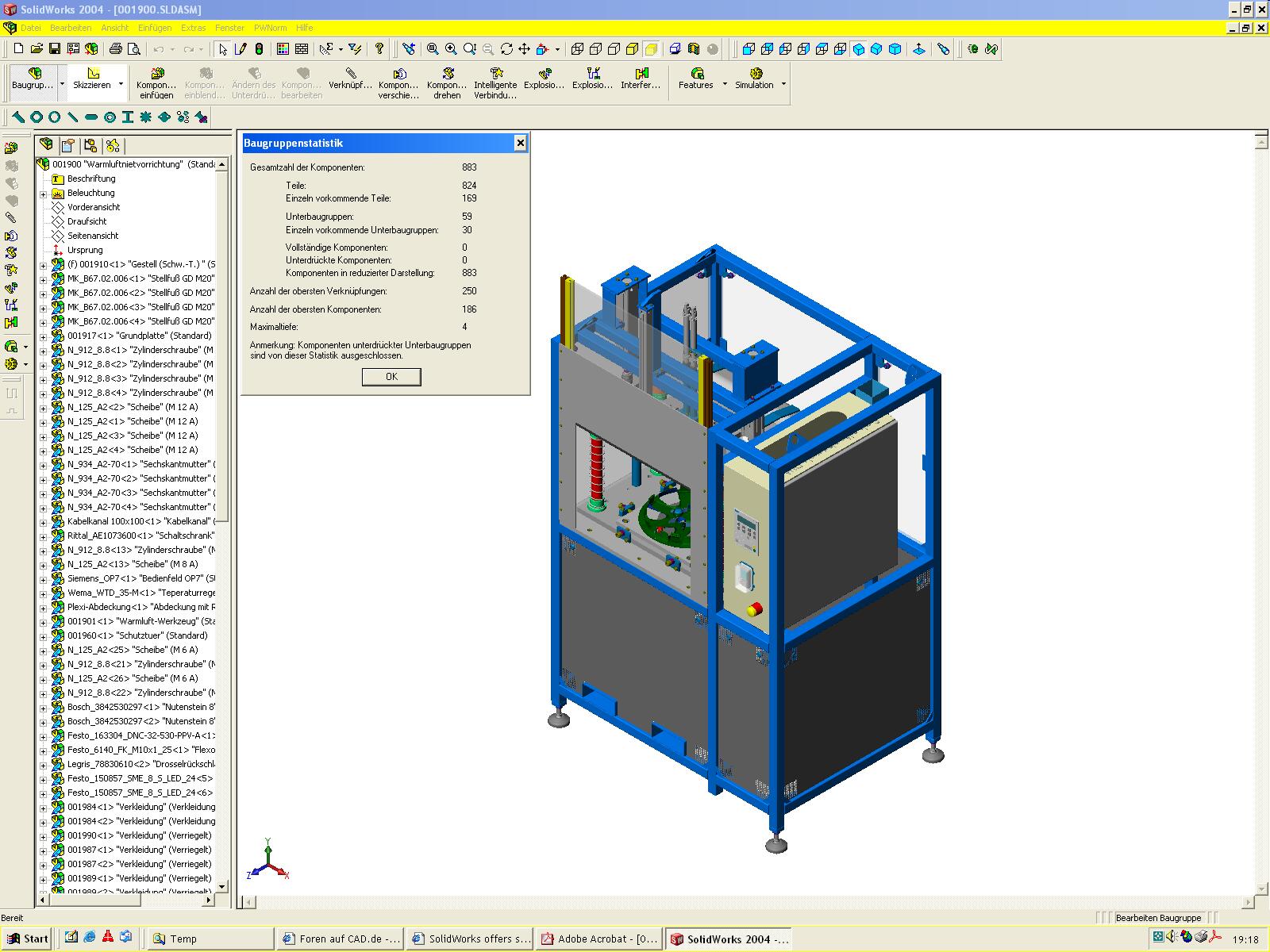1270x952 pixels.
Task: Click the Save icon in the toolbar
Action: [x=55, y=49]
